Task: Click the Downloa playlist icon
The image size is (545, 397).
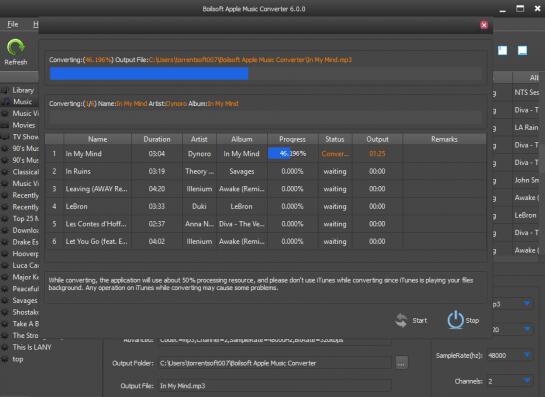Action: pyautogui.click(x=5, y=230)
